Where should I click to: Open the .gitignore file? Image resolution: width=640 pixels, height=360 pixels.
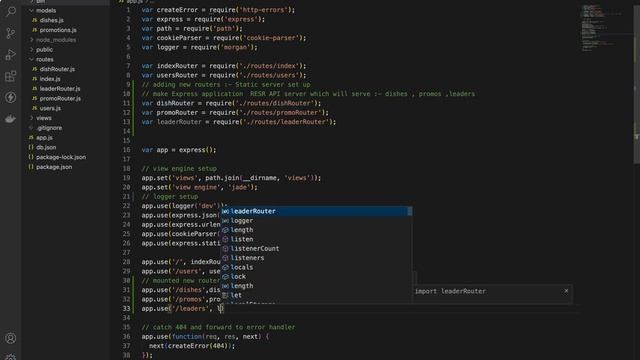pyautogui.click(x=49, y=128)
